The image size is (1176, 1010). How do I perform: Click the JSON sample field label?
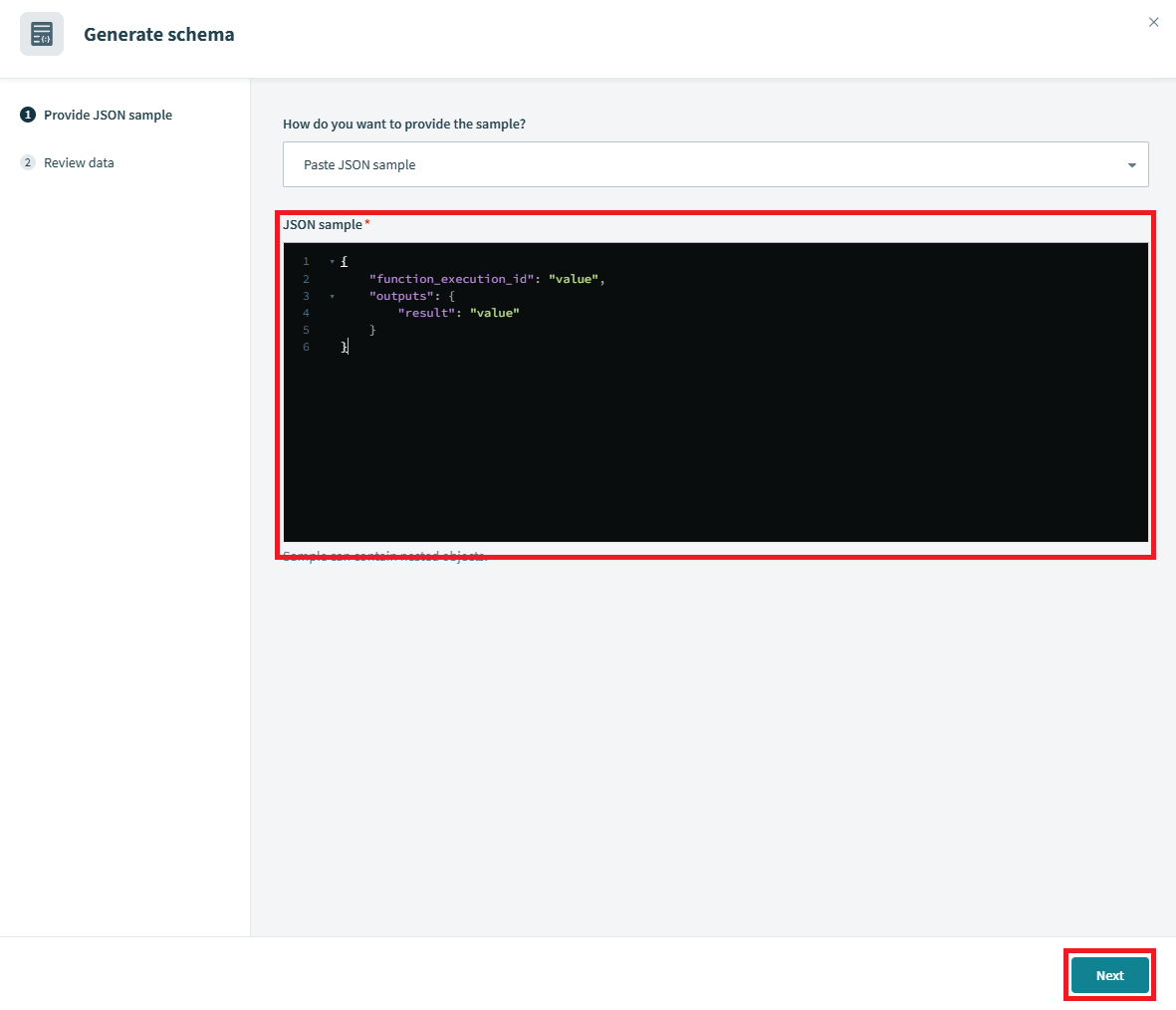[x=323, y=224]
